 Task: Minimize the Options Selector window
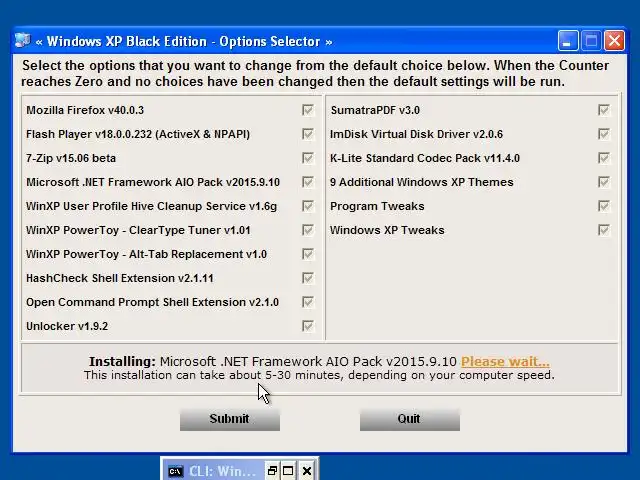(x=568, y=41)
